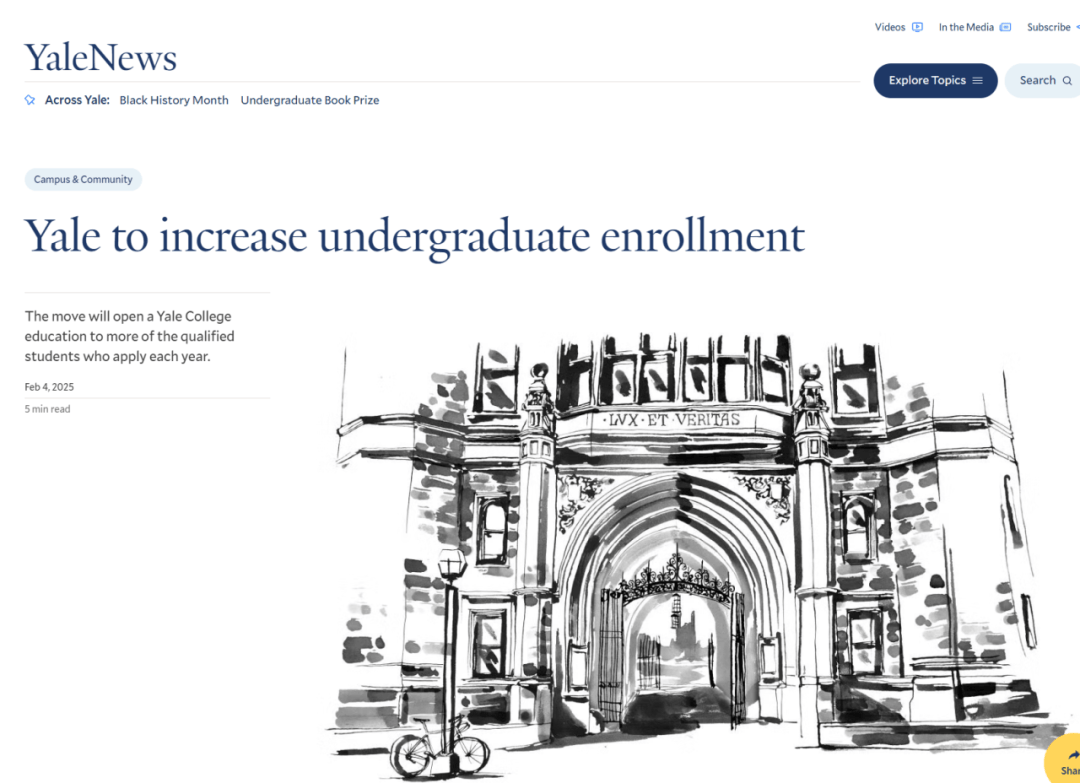Click the article headline about undergraduate enrollment

415,236
